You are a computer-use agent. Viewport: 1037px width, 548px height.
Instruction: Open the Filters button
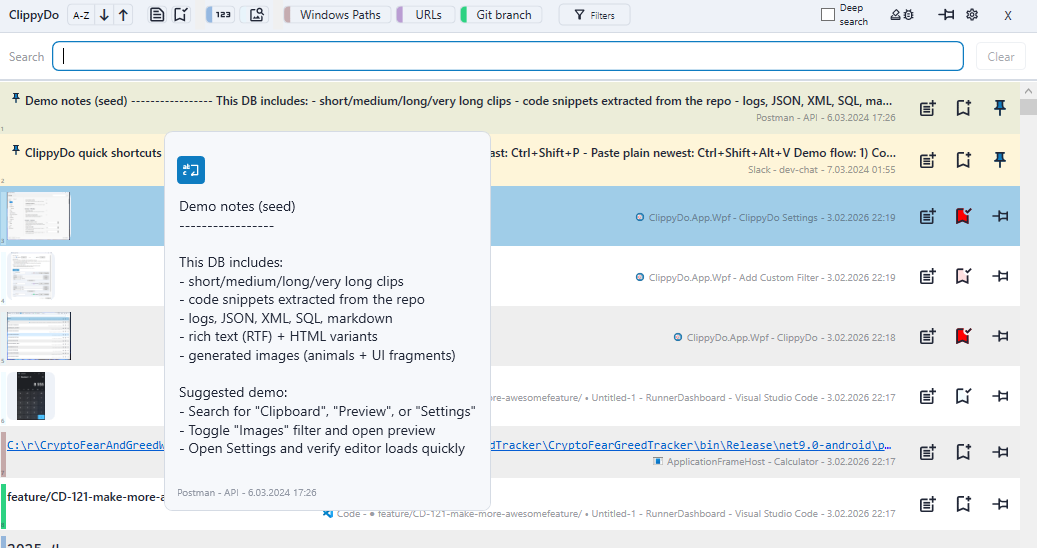(x=594, y=15)
